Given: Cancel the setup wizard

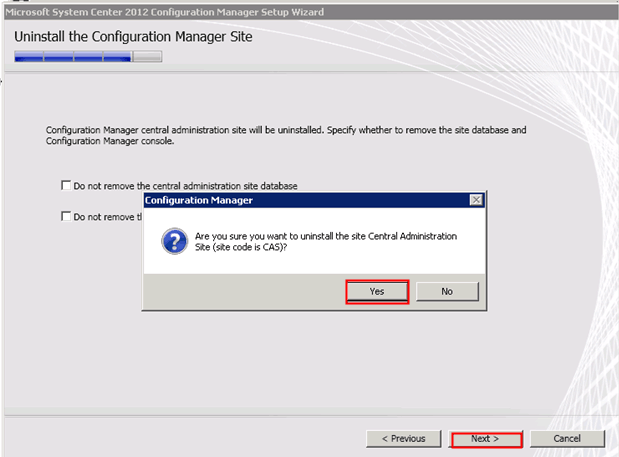Looking at the screenshot, I should click(x=567, y=438).
